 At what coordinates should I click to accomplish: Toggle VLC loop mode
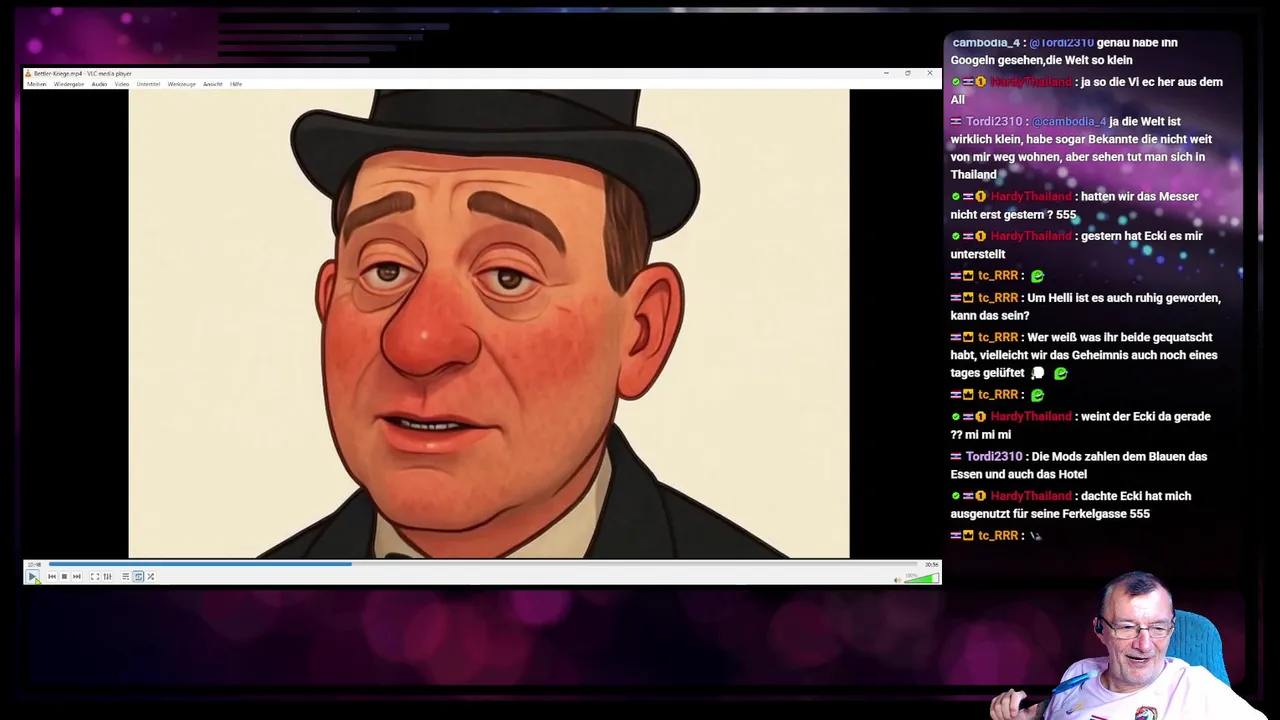pyautogui.click(x=138, y=577)
